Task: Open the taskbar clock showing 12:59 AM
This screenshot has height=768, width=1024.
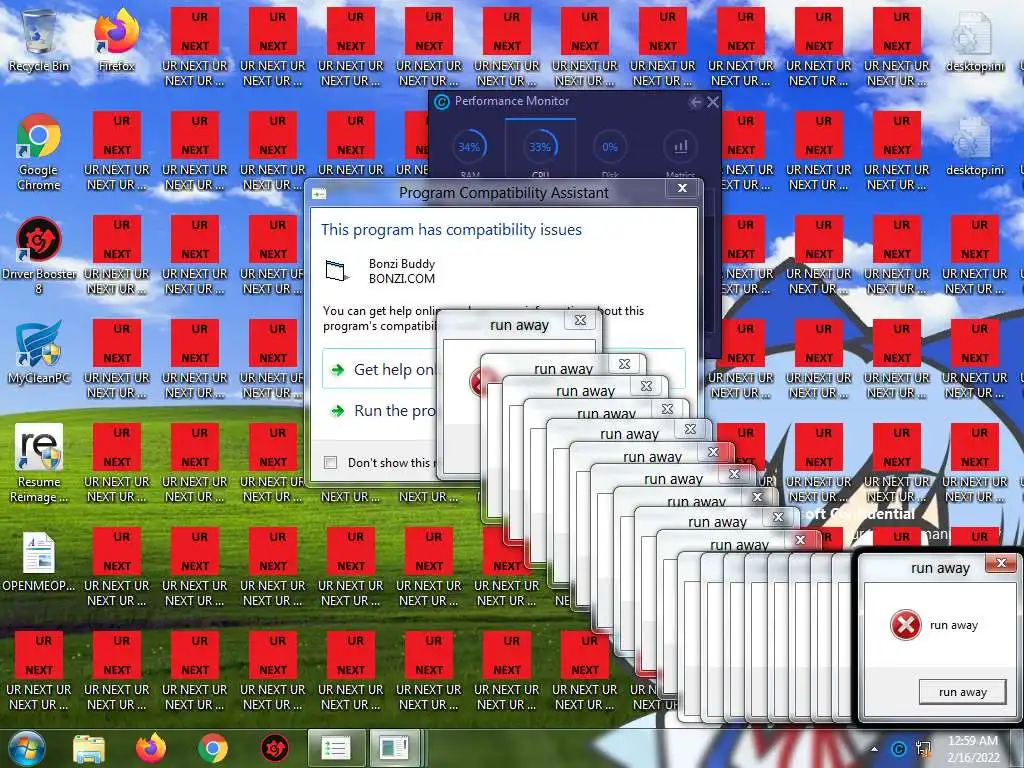Action: tap(974, 749)
